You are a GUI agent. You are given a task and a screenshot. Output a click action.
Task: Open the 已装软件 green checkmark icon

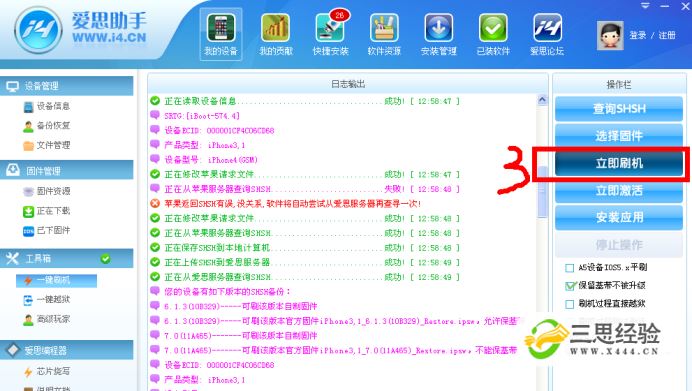coord(493,34)
